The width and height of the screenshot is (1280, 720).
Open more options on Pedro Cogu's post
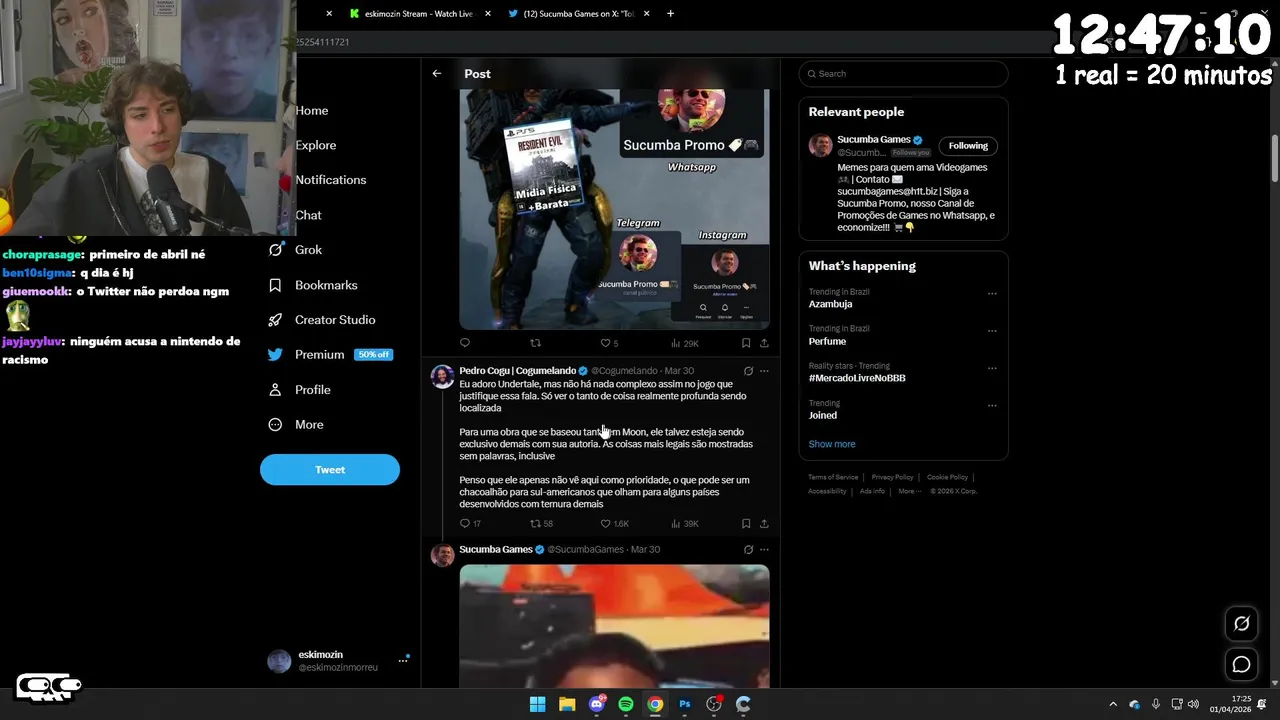764,371
